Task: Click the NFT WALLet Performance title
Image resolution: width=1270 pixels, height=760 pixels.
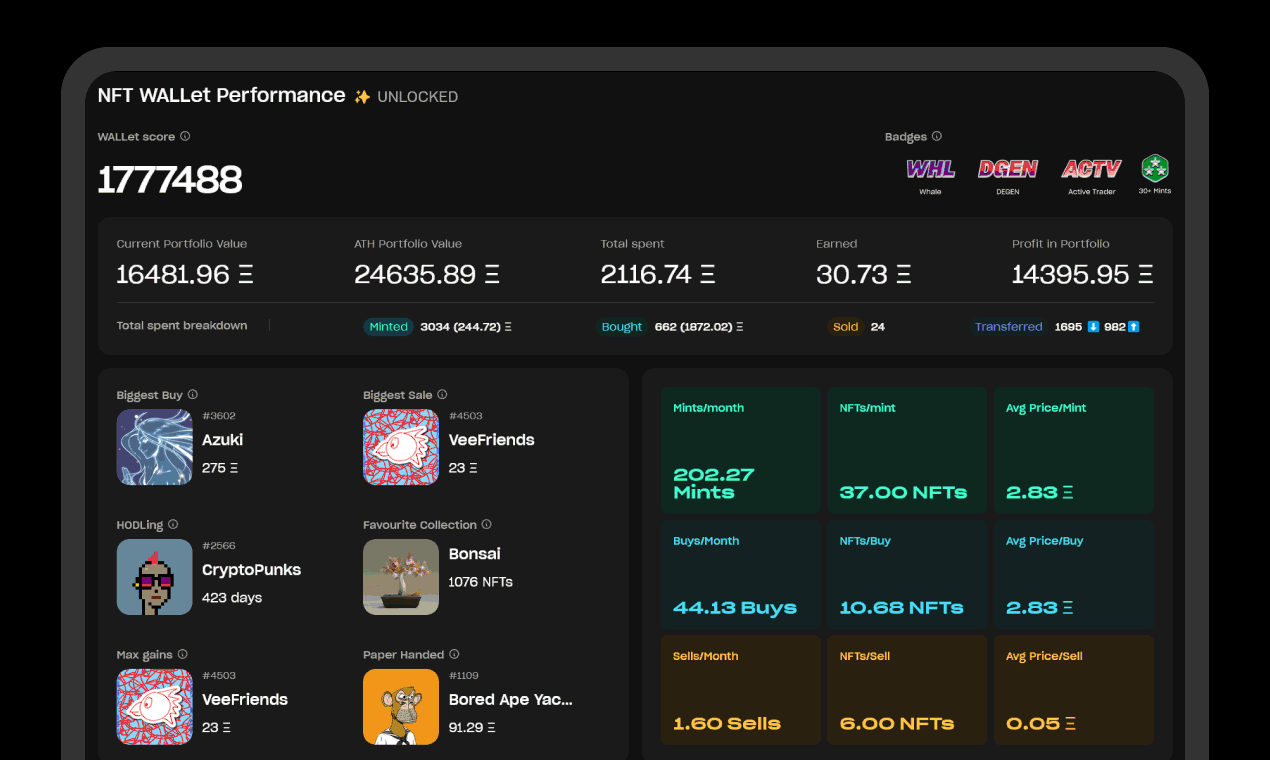Action: (x=222, y=95)
